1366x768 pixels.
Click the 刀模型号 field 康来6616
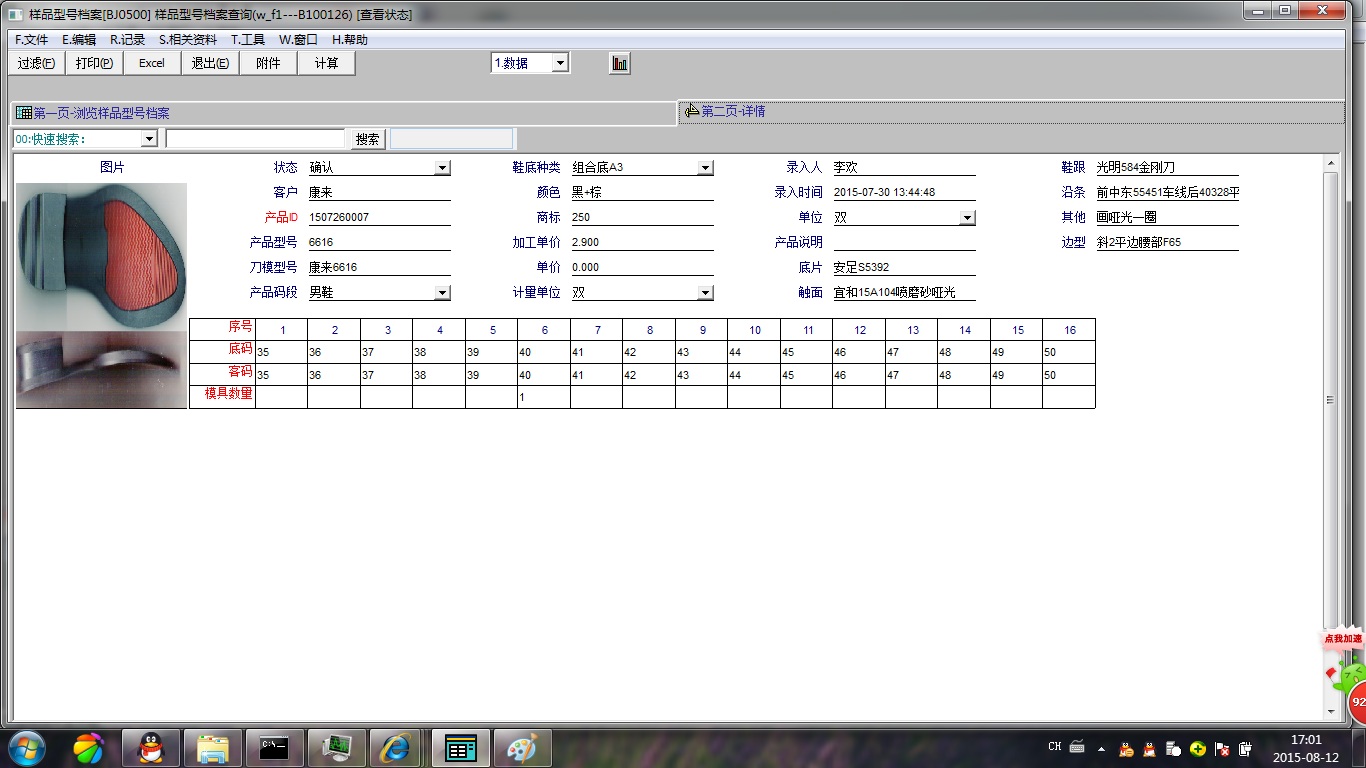pos(378,268)
